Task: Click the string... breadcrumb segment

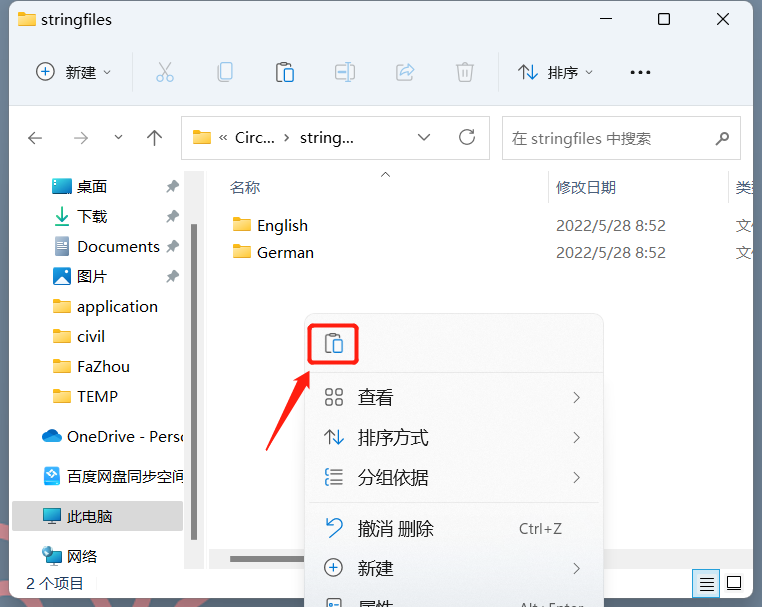Action: 327,138
